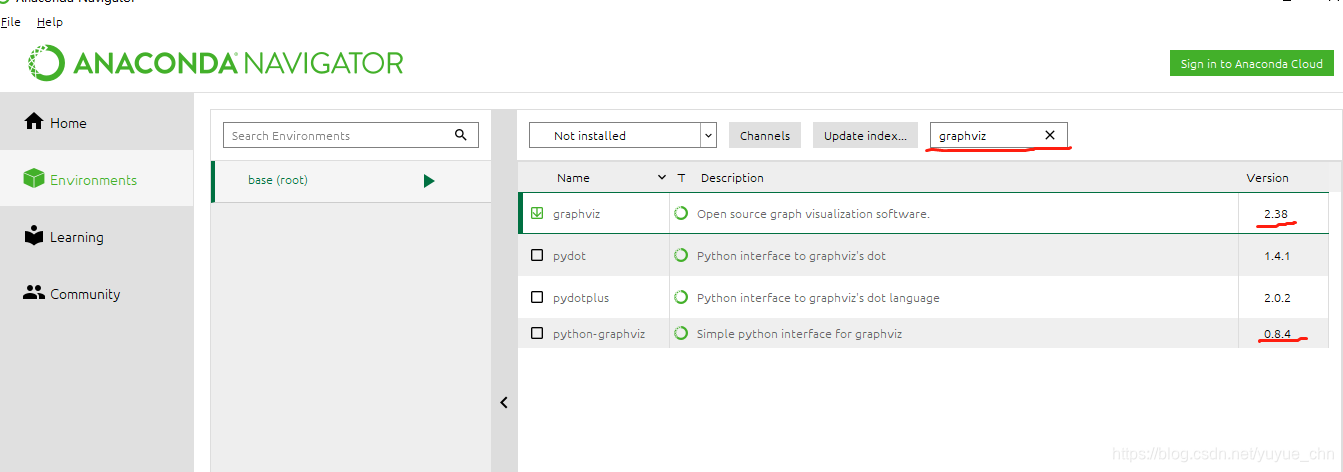Open the Not installed filter dropdown
The width and height of the screenshot is (1343, 472).
(622, 135)
